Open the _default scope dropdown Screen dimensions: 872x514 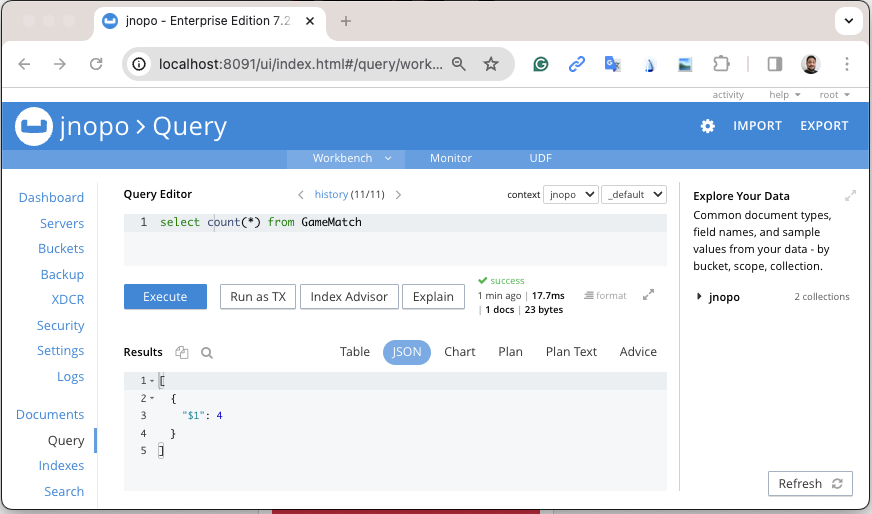click(633, 195)
